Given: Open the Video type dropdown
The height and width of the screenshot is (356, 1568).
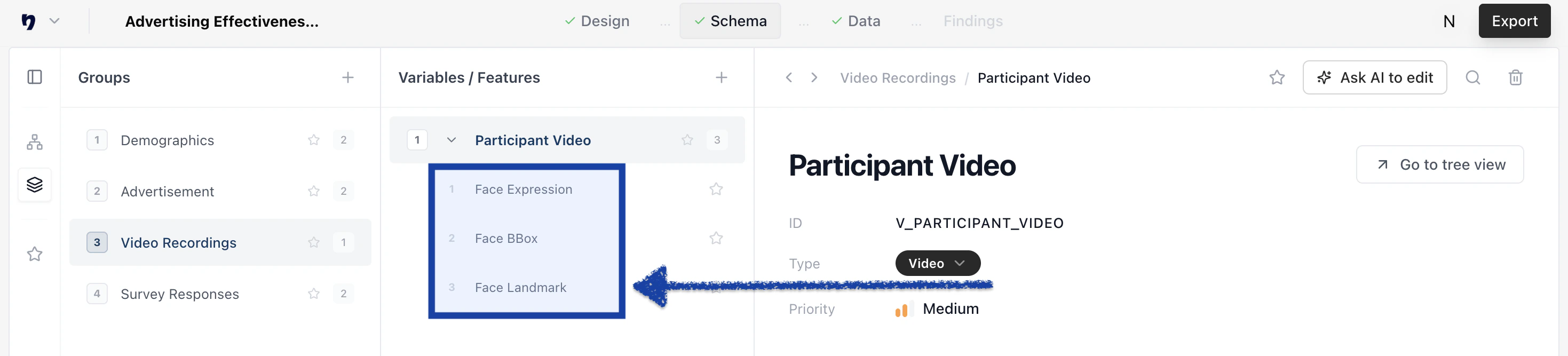Looking at the screenshot, I should point(937,263).
